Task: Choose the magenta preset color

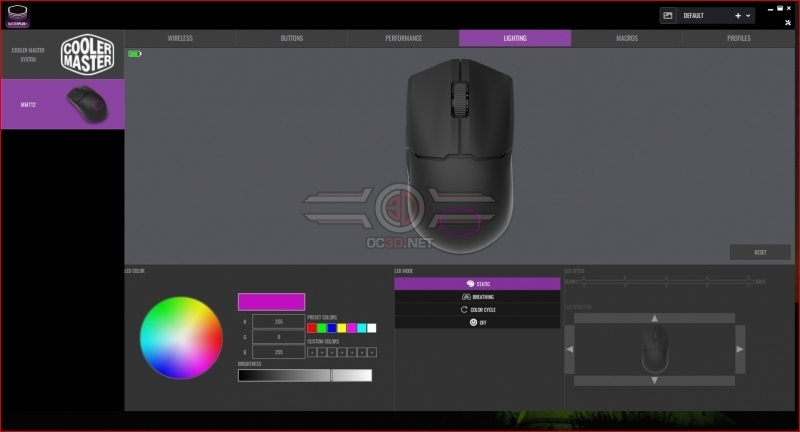Action: 352,328
